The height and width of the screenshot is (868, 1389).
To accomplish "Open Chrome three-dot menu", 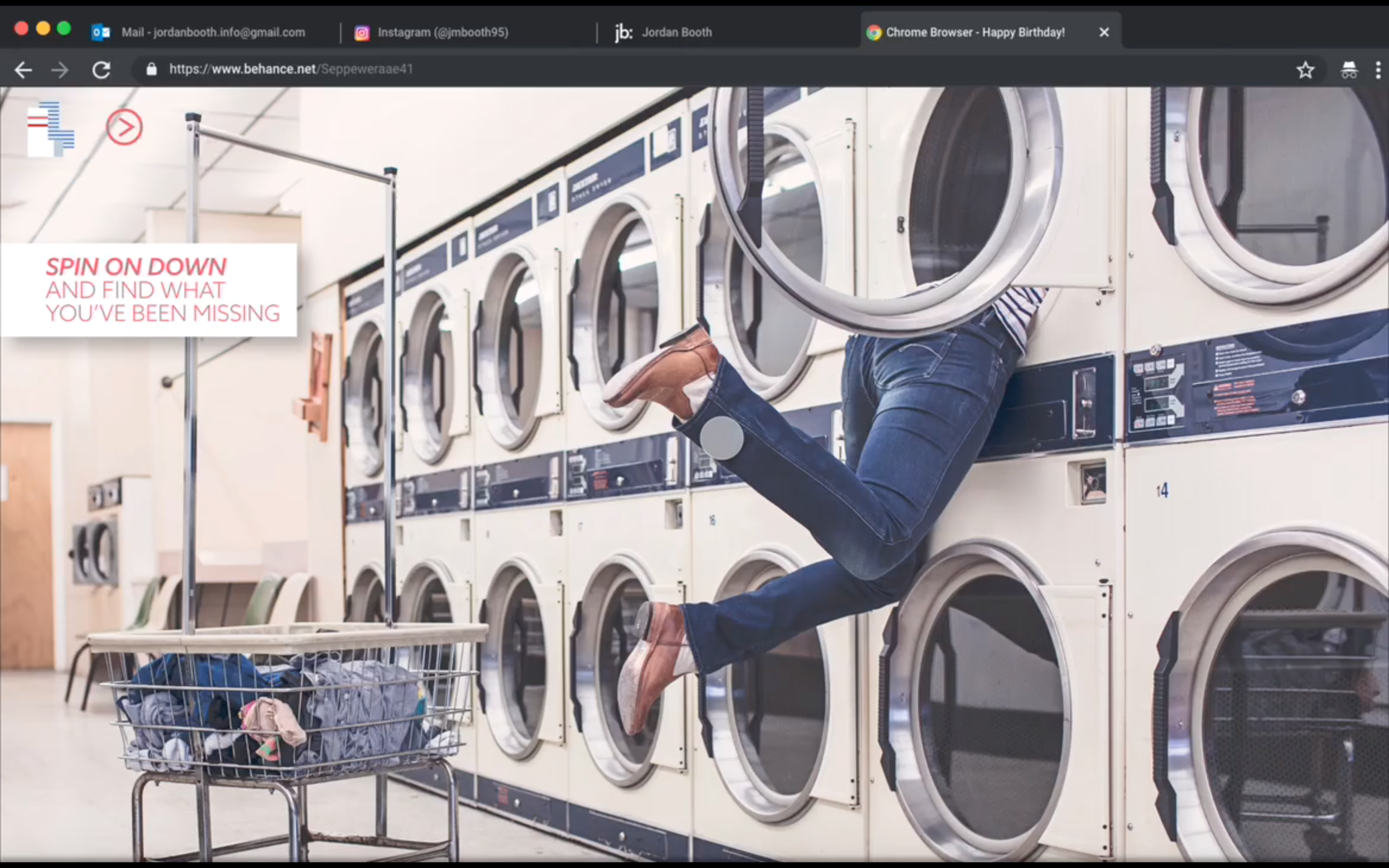I will (1378, 70).
